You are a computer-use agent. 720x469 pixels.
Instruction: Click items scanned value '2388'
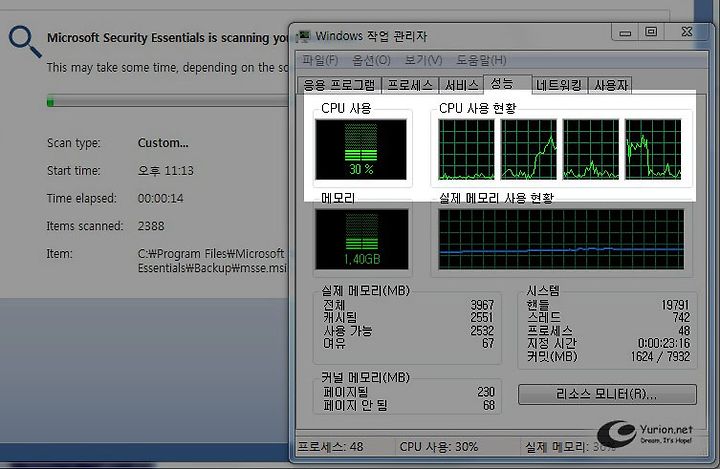click(151, 226)
